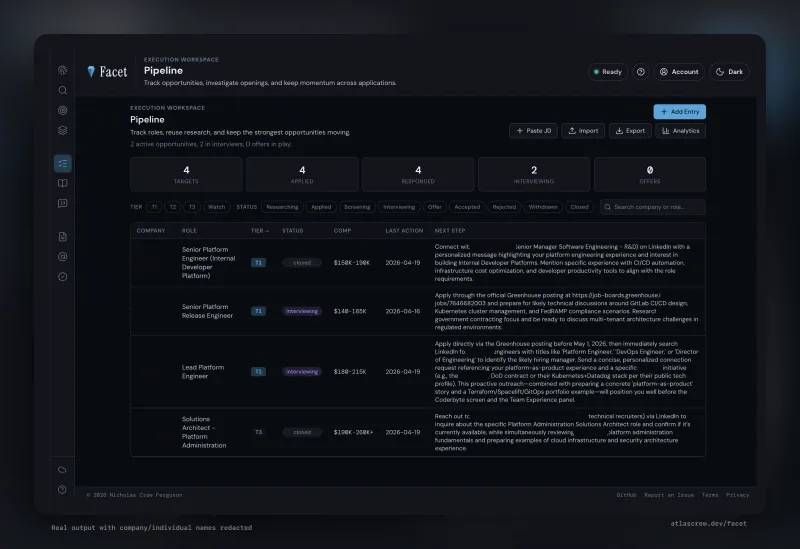Toggle the Rejected status filter

504,207
